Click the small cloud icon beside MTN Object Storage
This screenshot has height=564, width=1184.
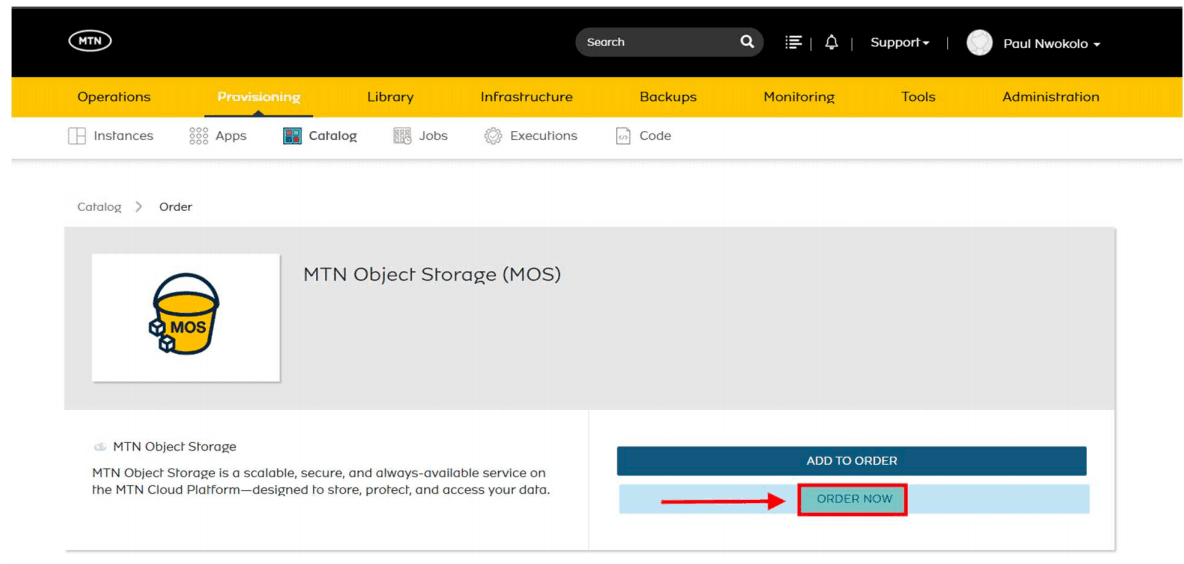tap(100, 447)
